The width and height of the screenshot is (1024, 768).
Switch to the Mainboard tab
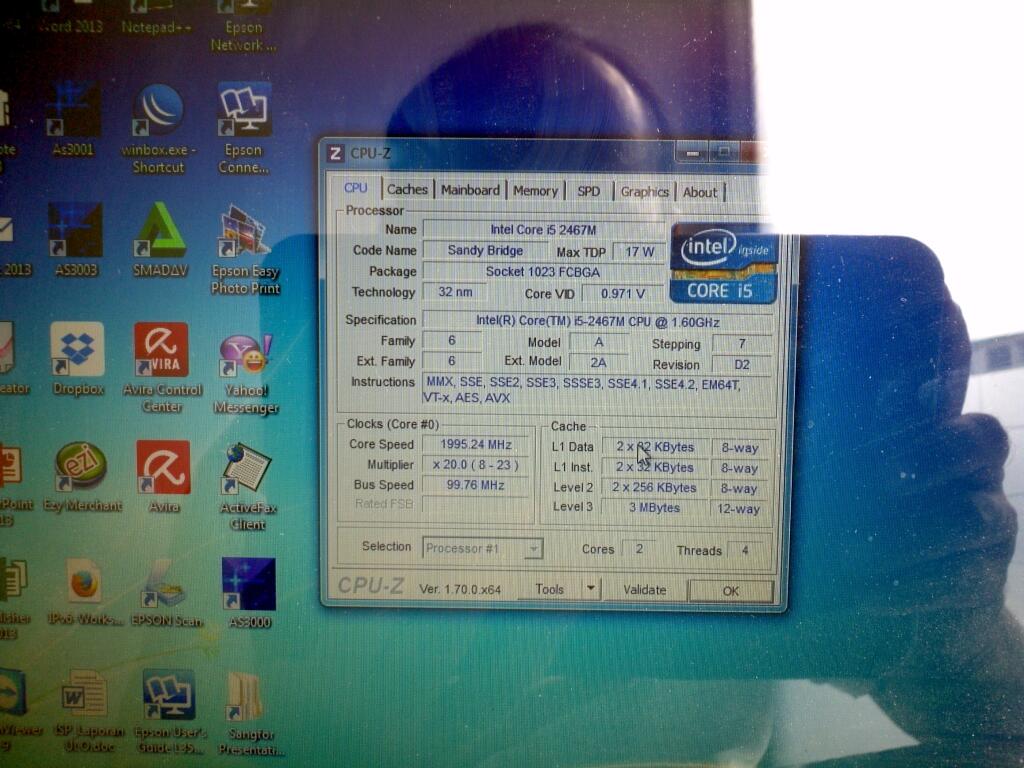(x=470, y=190)
